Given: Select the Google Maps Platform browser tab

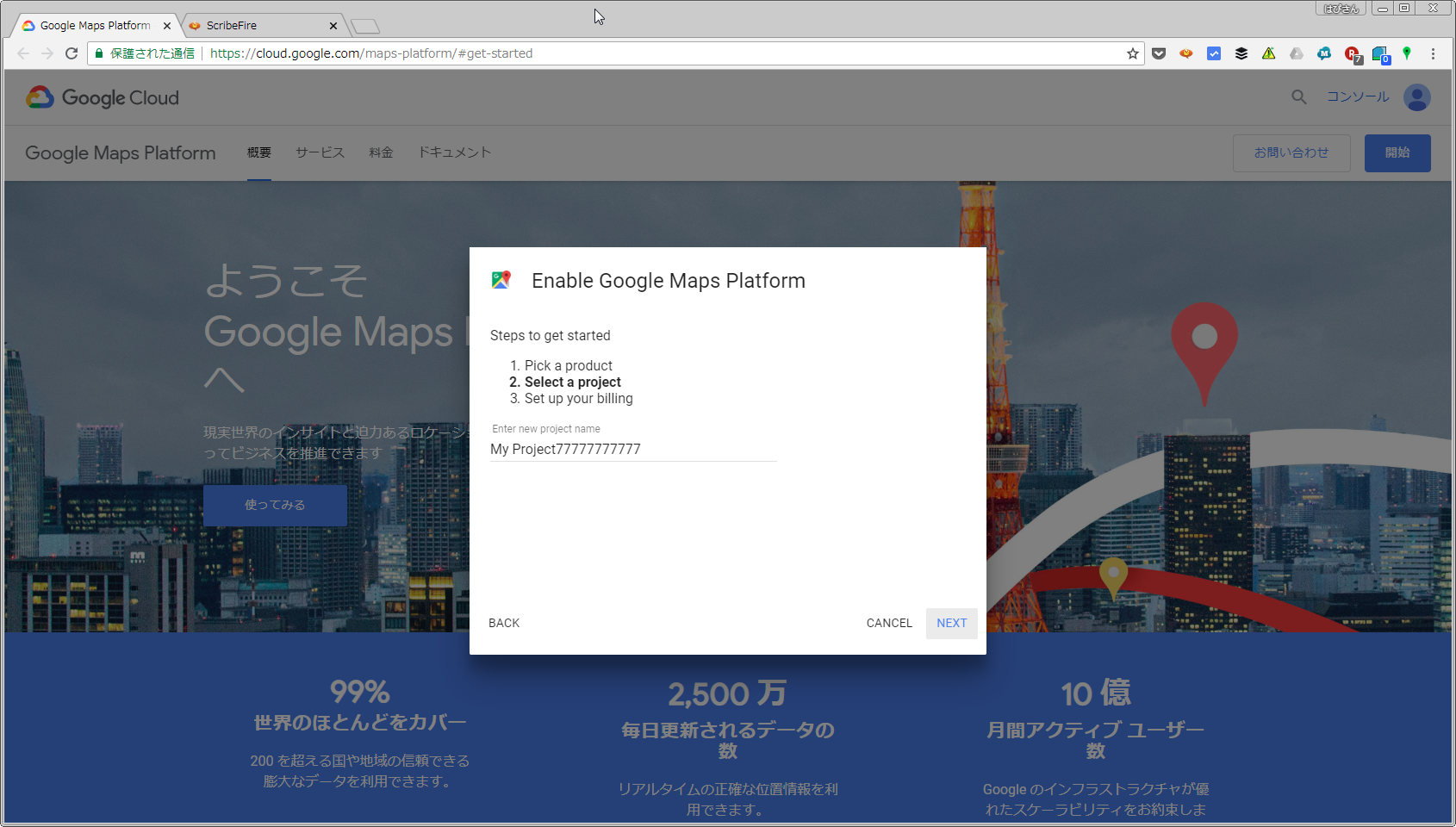Looking at the screenshot, I should (95, 26).
